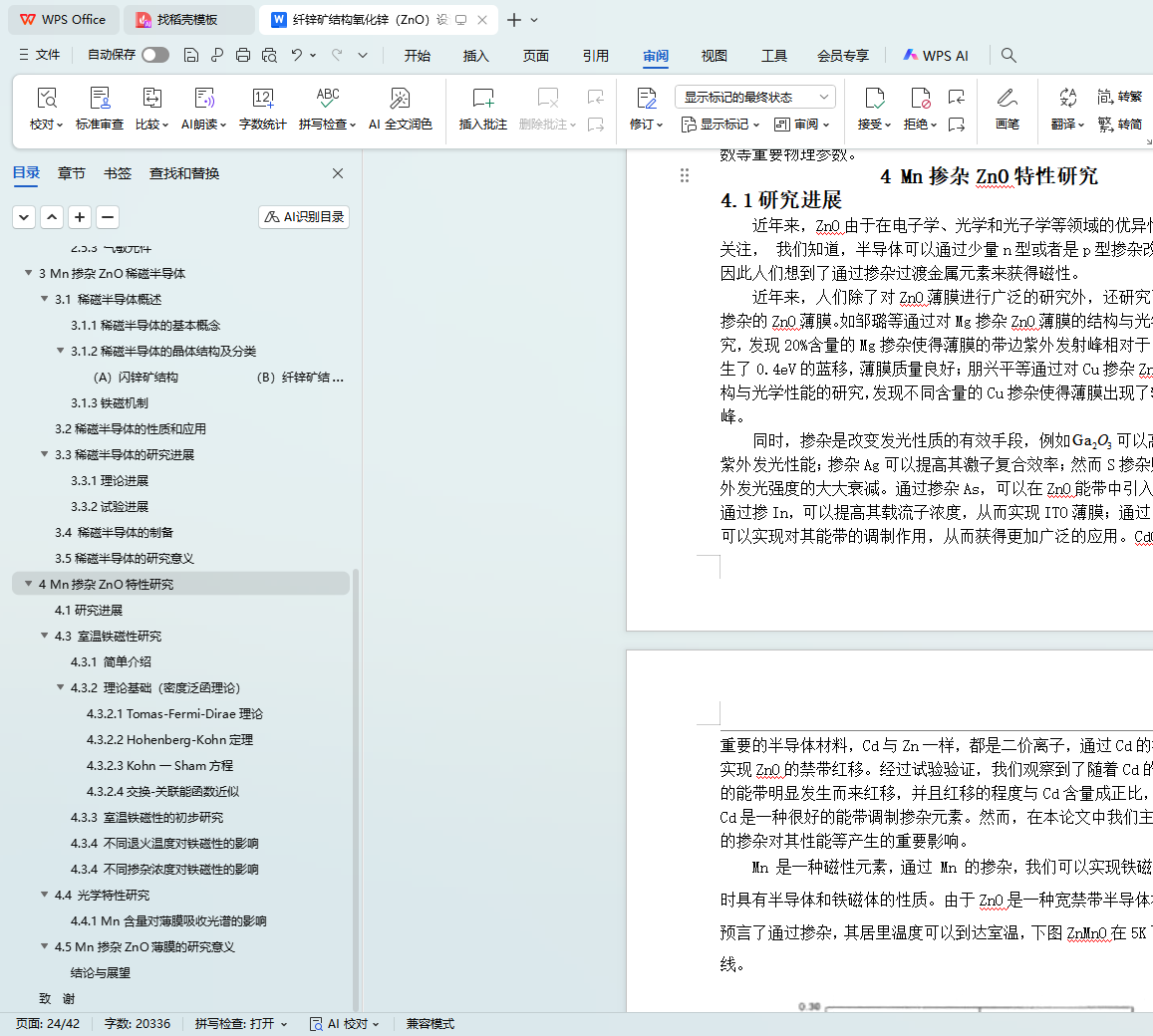The image size is (1153, 1036).
Task: Close the navigation sidebar panel
Action: [338, 173]
